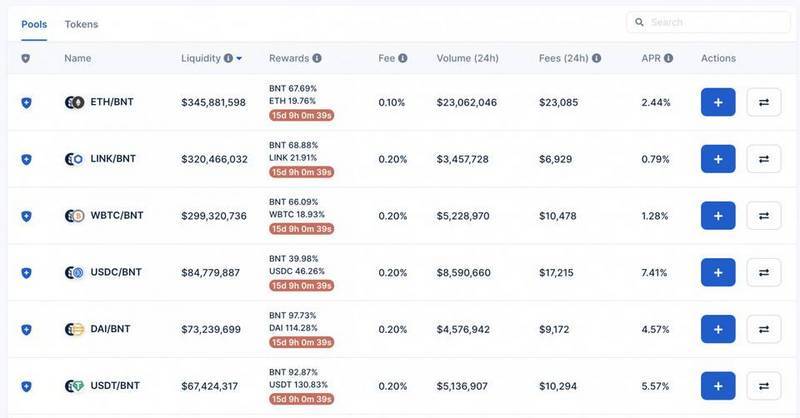The width and height of the screenshot is (800, 418).
Task: Switch to the Tokens tab
Action: pyautogui.click(x=81, y=24)
